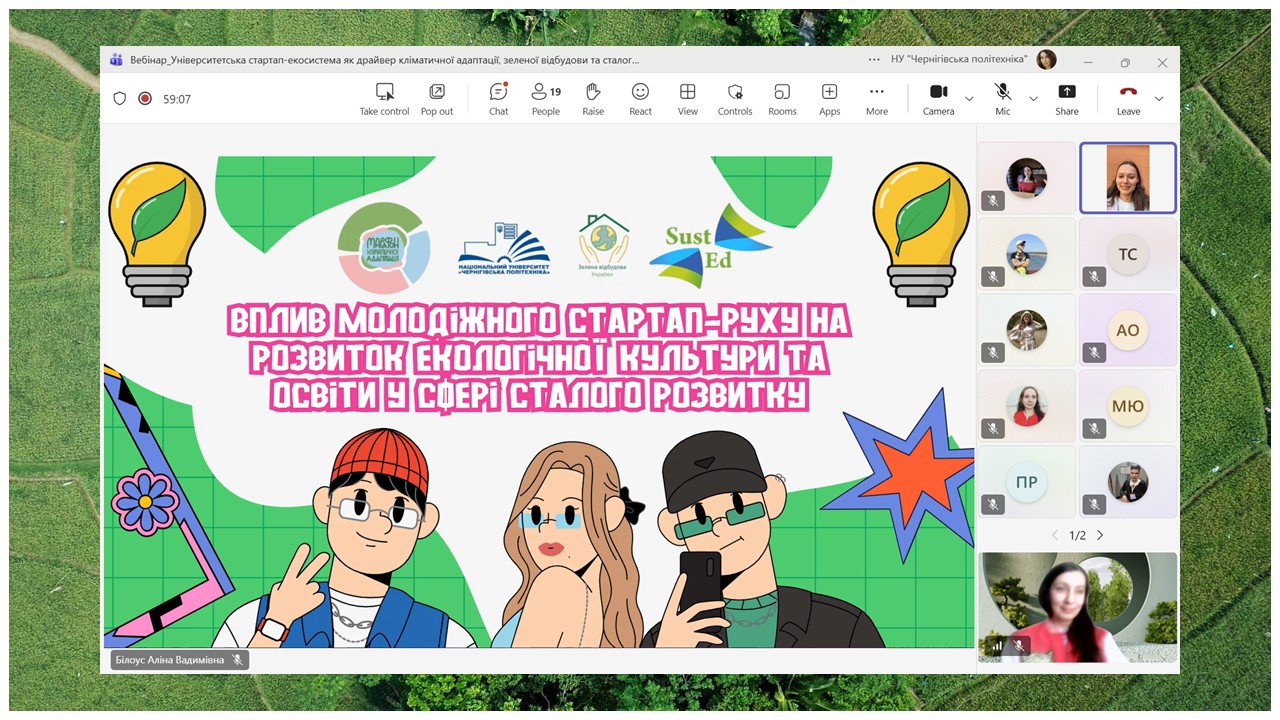This screenshot has width=1280, height=720.
Task: Open the Chat panel
Action: point(498,99)
